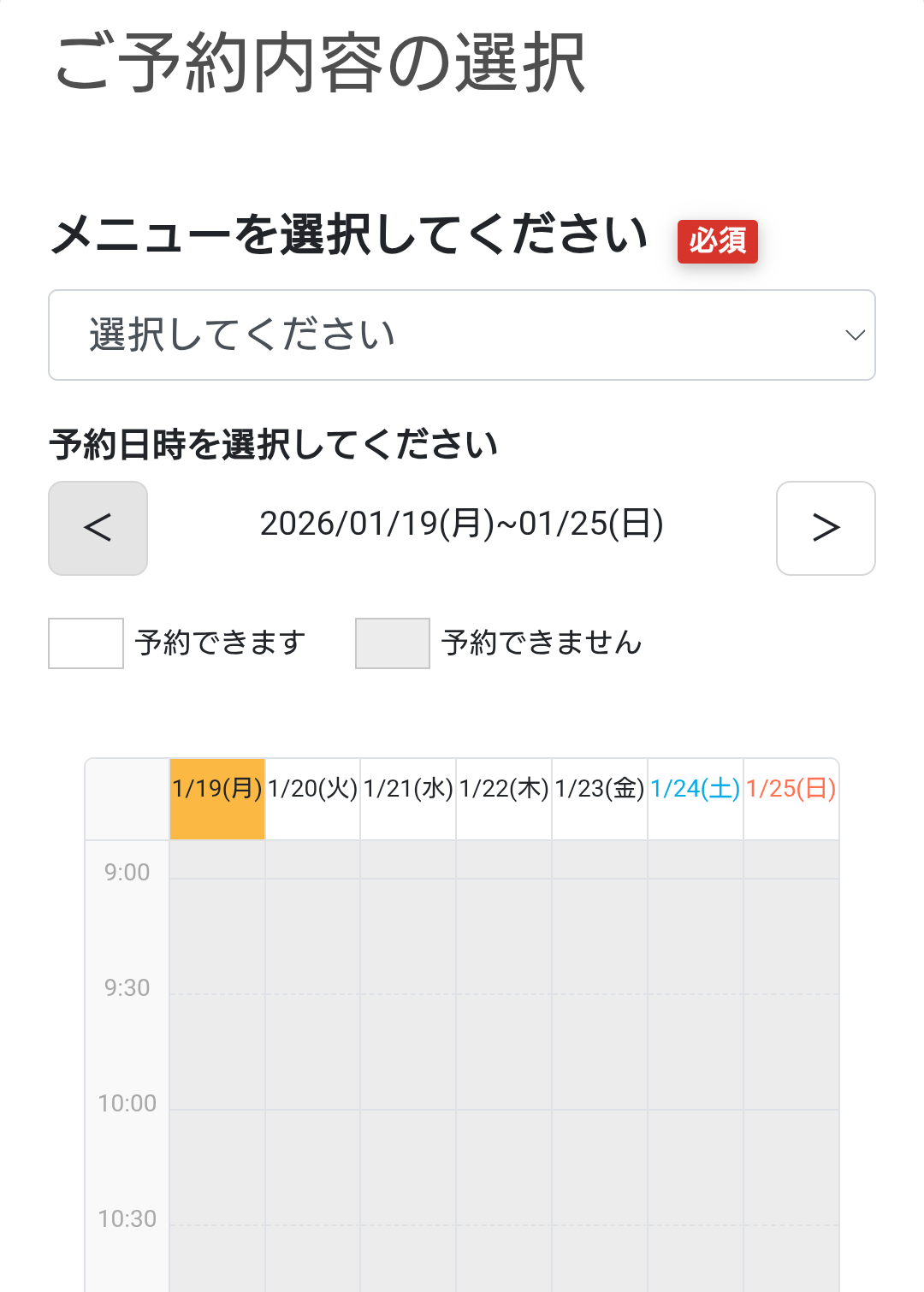Click the date range 2026/01/19(月)~01/25(日) text
The width and height of the screenshot is (924, 1292).
pos(462,526)
